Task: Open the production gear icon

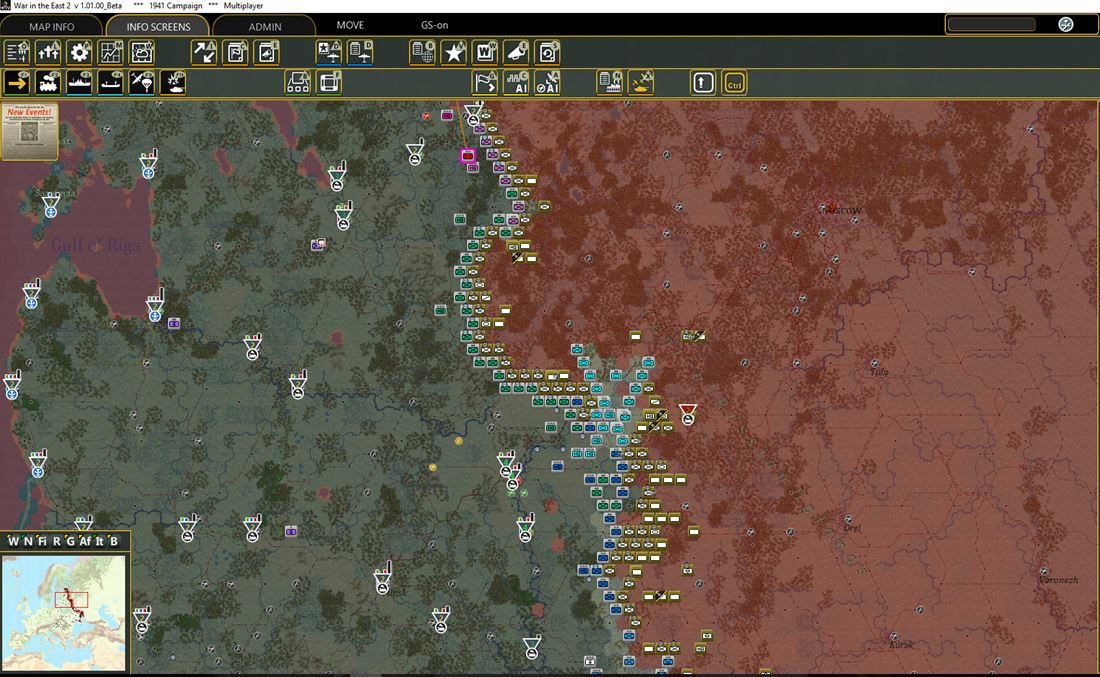Action: coord(80,53)
